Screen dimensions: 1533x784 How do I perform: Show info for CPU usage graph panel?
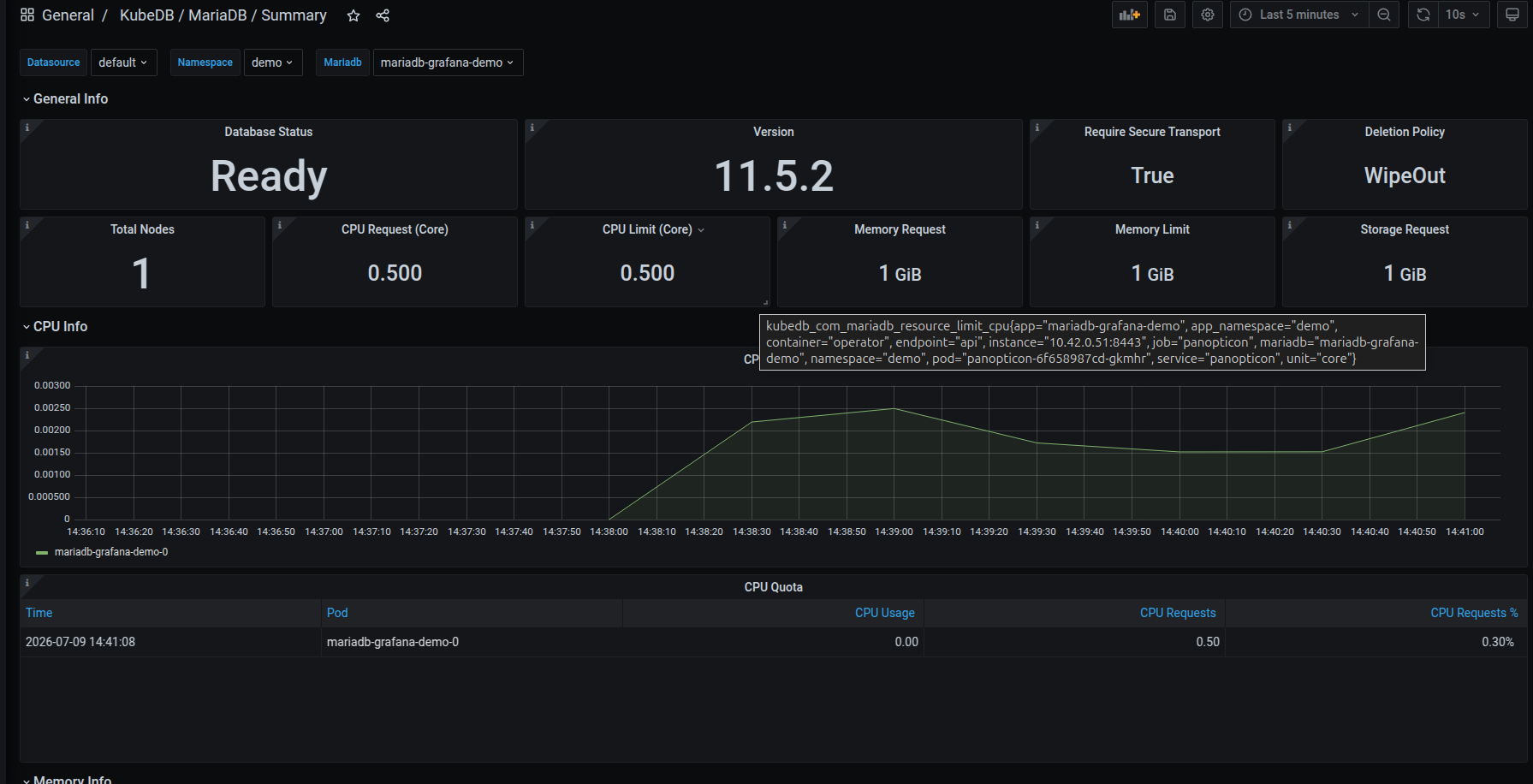(x=27, y=355)
